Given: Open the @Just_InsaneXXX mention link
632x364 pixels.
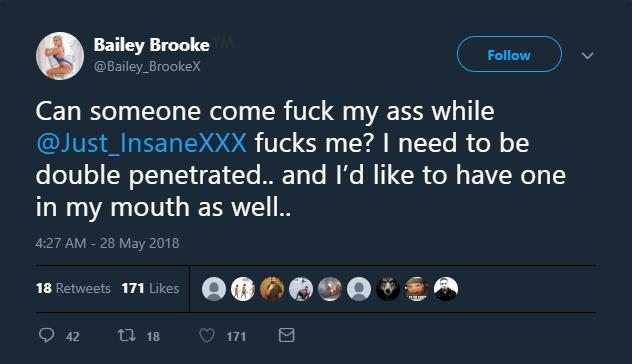Looking at the screenshot, I should [141, 143].
